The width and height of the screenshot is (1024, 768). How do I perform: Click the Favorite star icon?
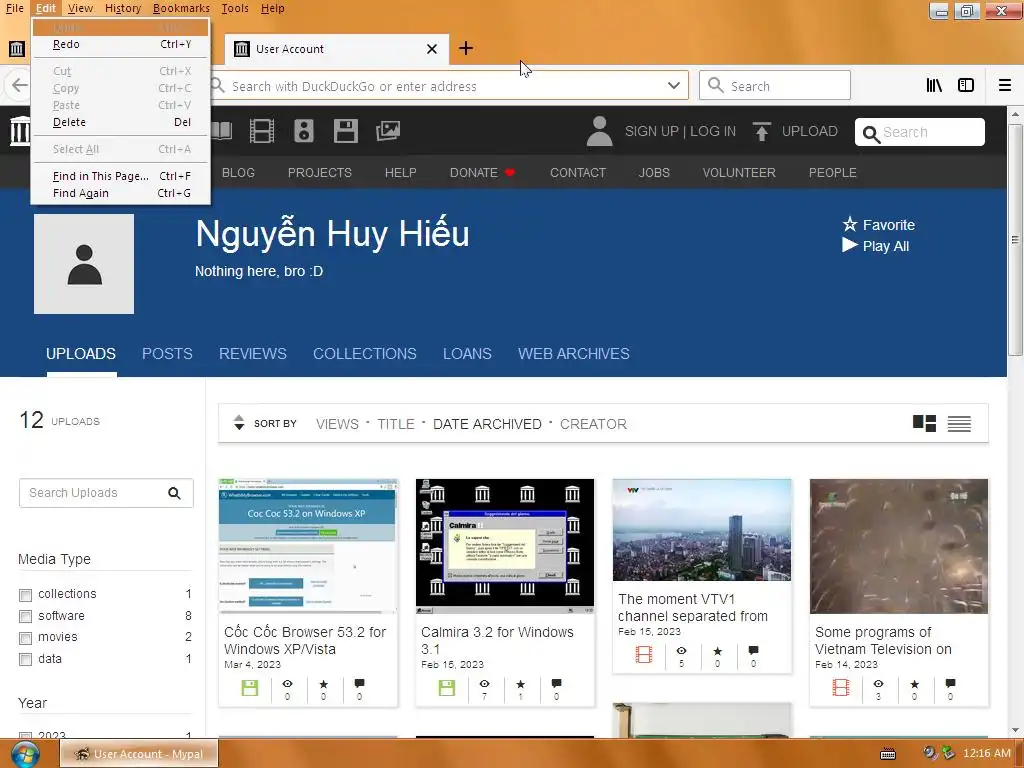(850, 225)
